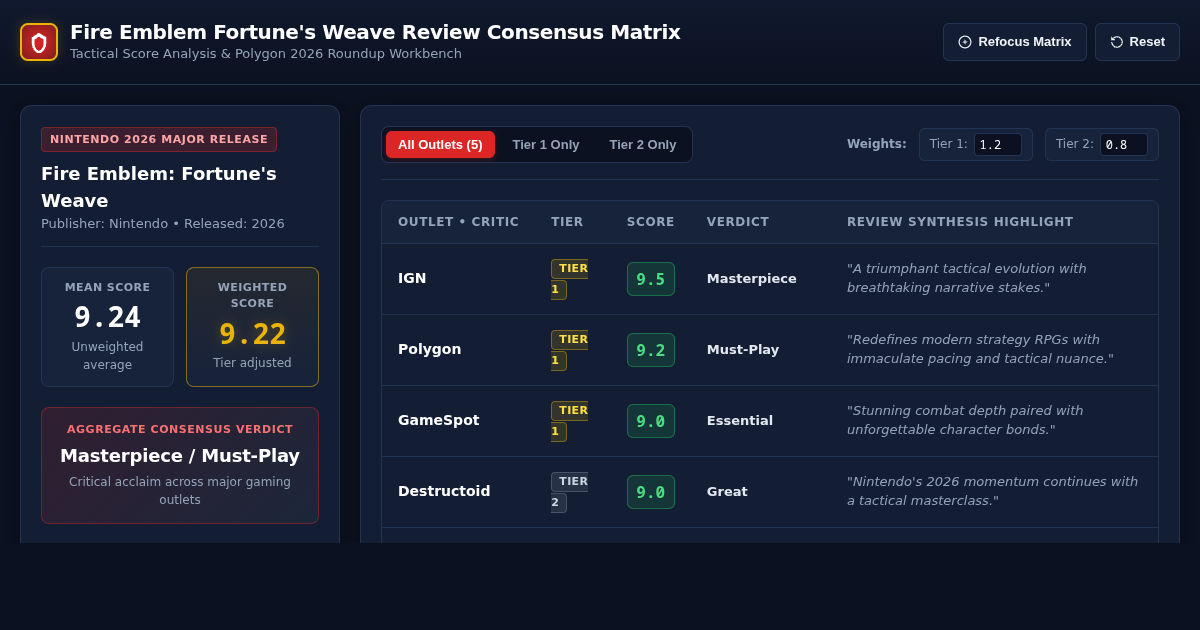Click the Tactical Score Analysis subtitle
1200x630 pixels.
pyautogui.click(x=266, y=54)
